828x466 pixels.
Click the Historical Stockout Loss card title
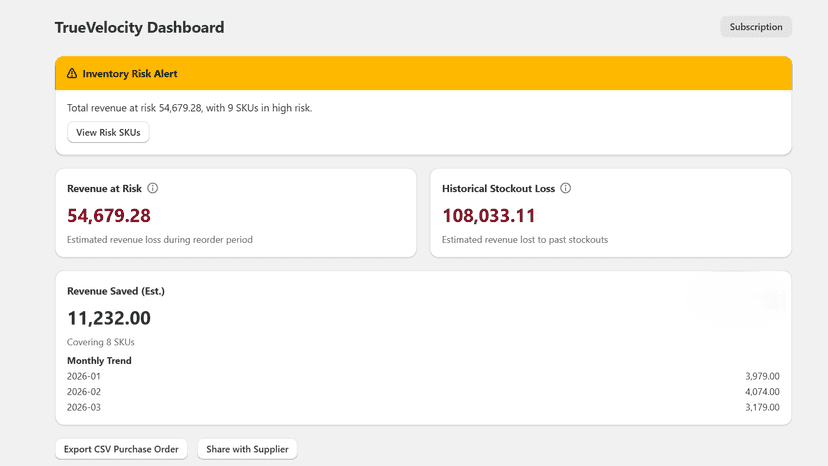click(498, 189)
